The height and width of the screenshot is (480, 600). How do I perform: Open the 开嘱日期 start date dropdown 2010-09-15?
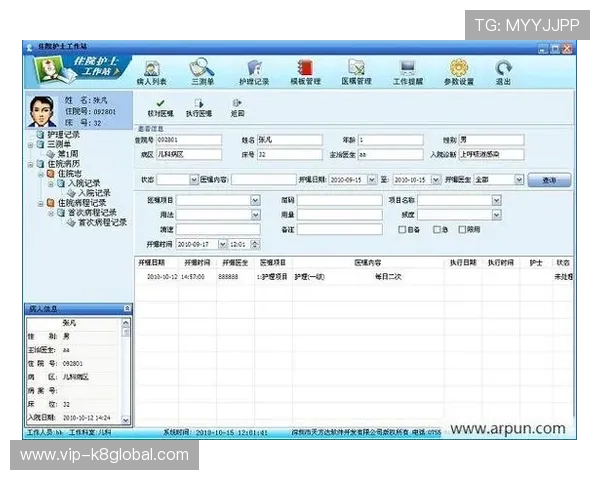pyautogui.click(x=371, y=180)
